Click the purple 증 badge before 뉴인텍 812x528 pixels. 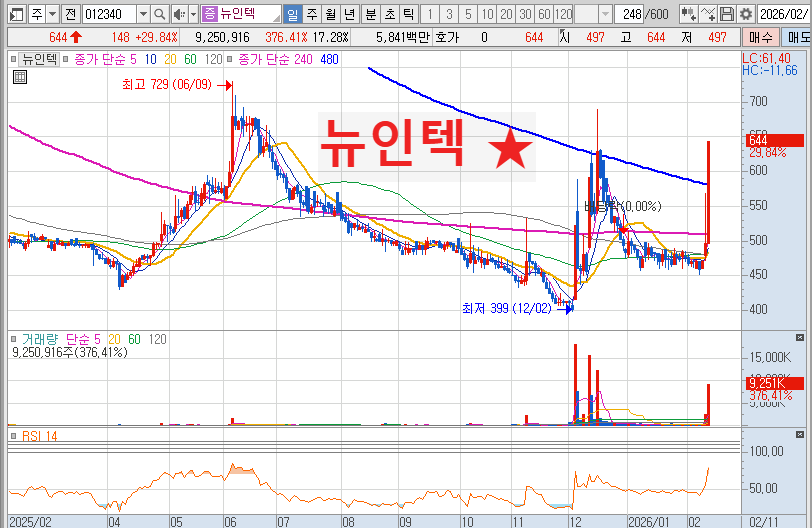209,13
